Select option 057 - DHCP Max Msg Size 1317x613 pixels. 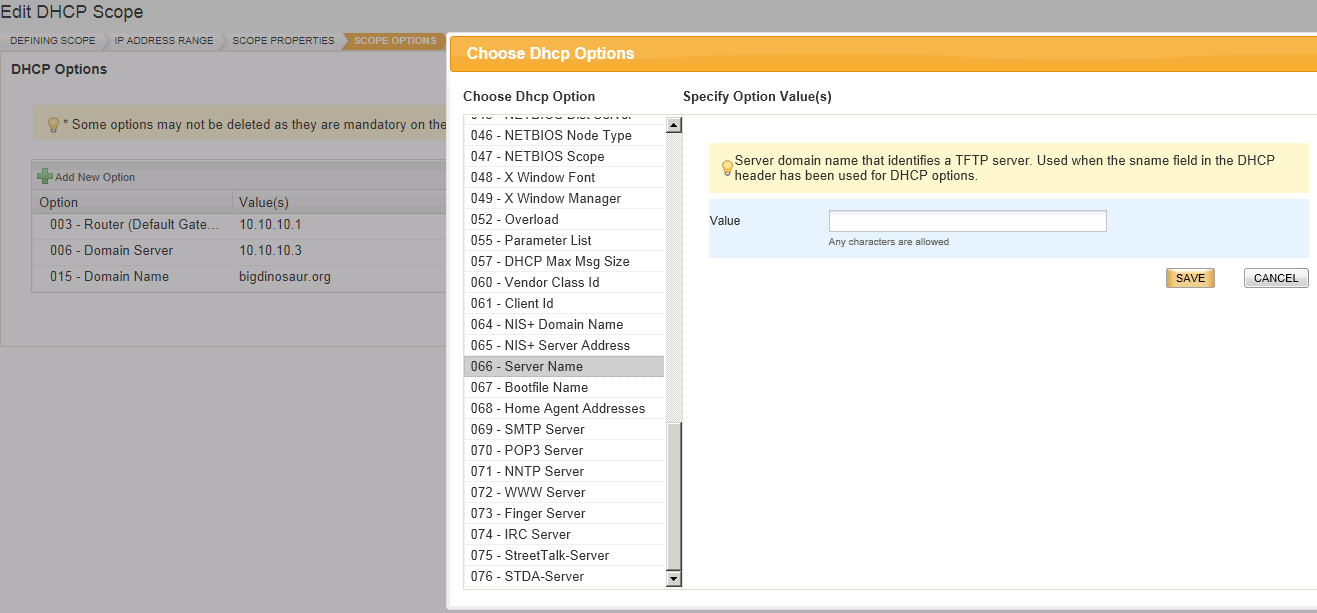tap(564, 261)
